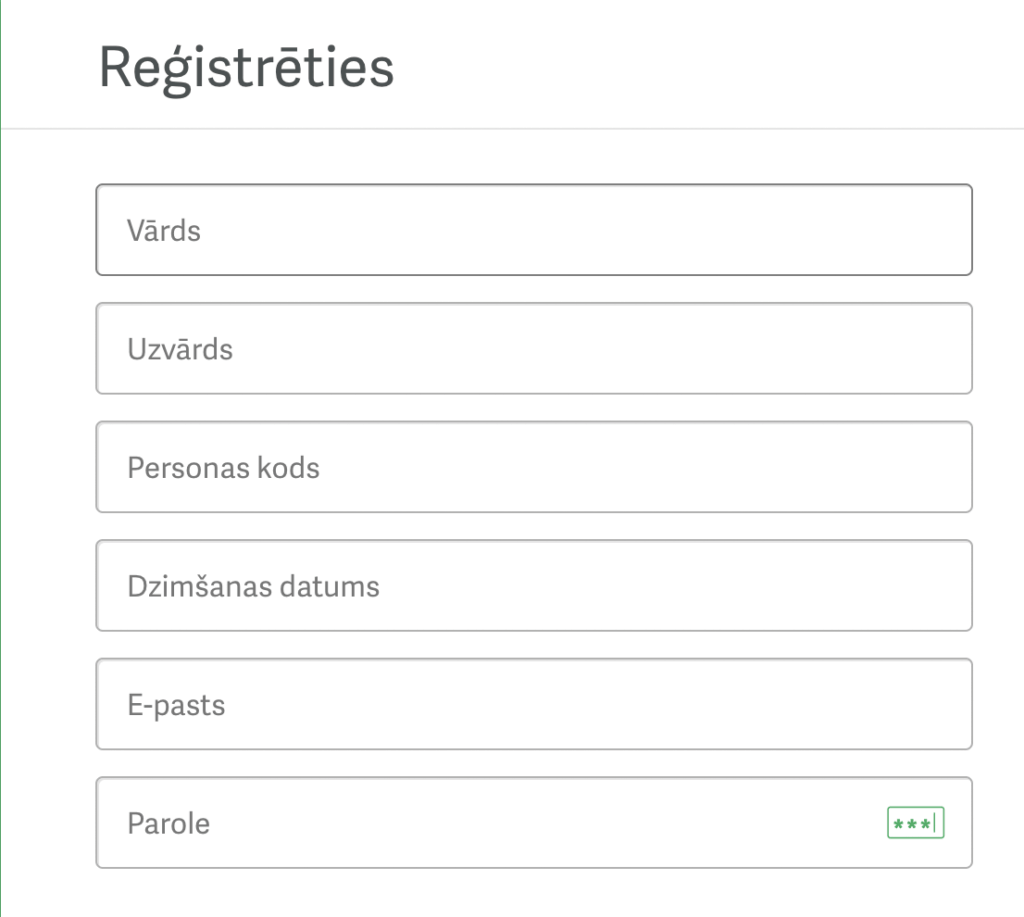
Task: Focus the Uzvārds text field
Action: 533,348
